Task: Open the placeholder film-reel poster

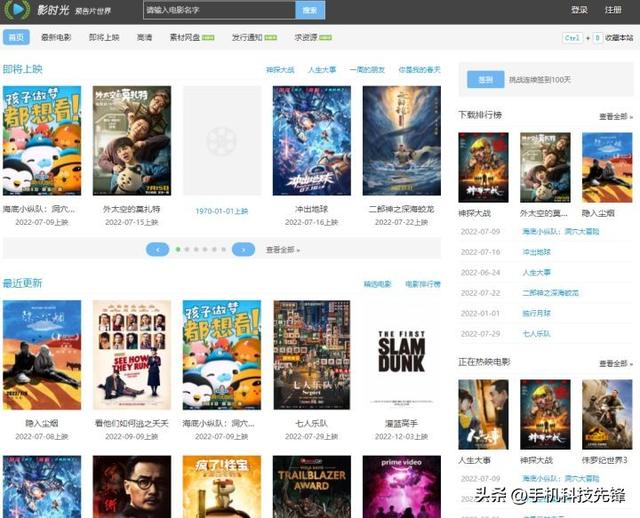Action: coord(222,140)
